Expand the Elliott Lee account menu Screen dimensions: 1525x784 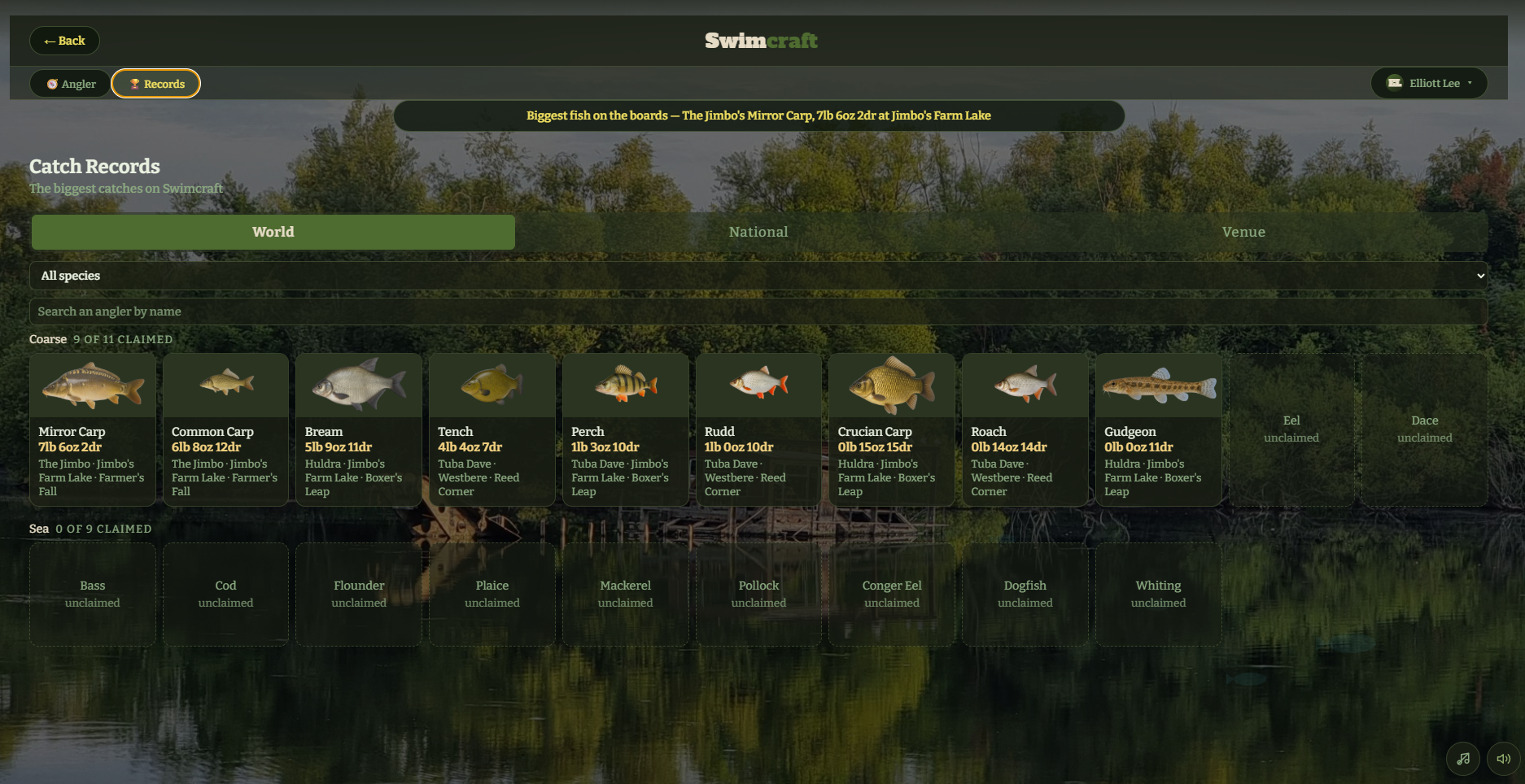pyautogui.click(x=1429, y=83)
